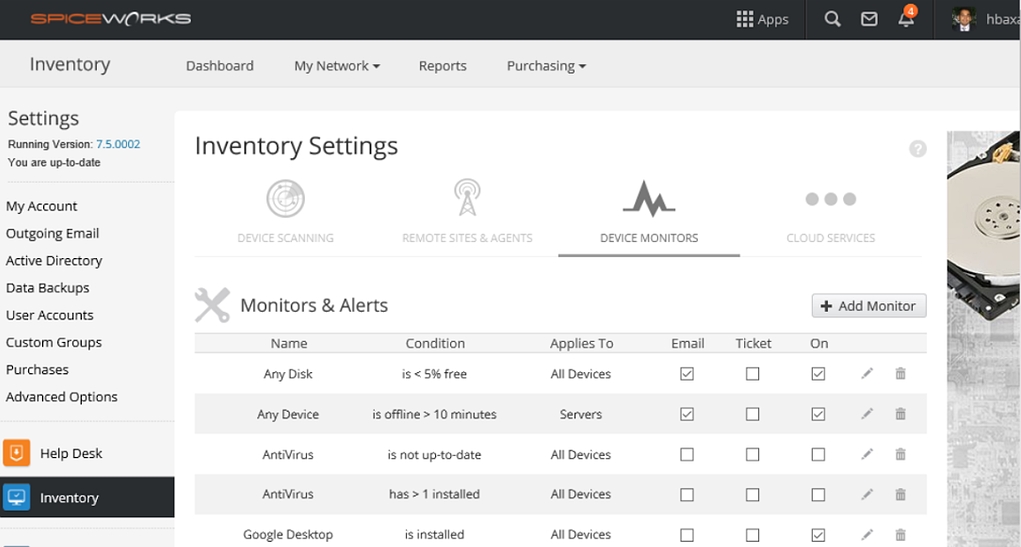Open the Apps grid launcher
The width and height of the screenshot is (1021, 547).
[x=762, y=19]
